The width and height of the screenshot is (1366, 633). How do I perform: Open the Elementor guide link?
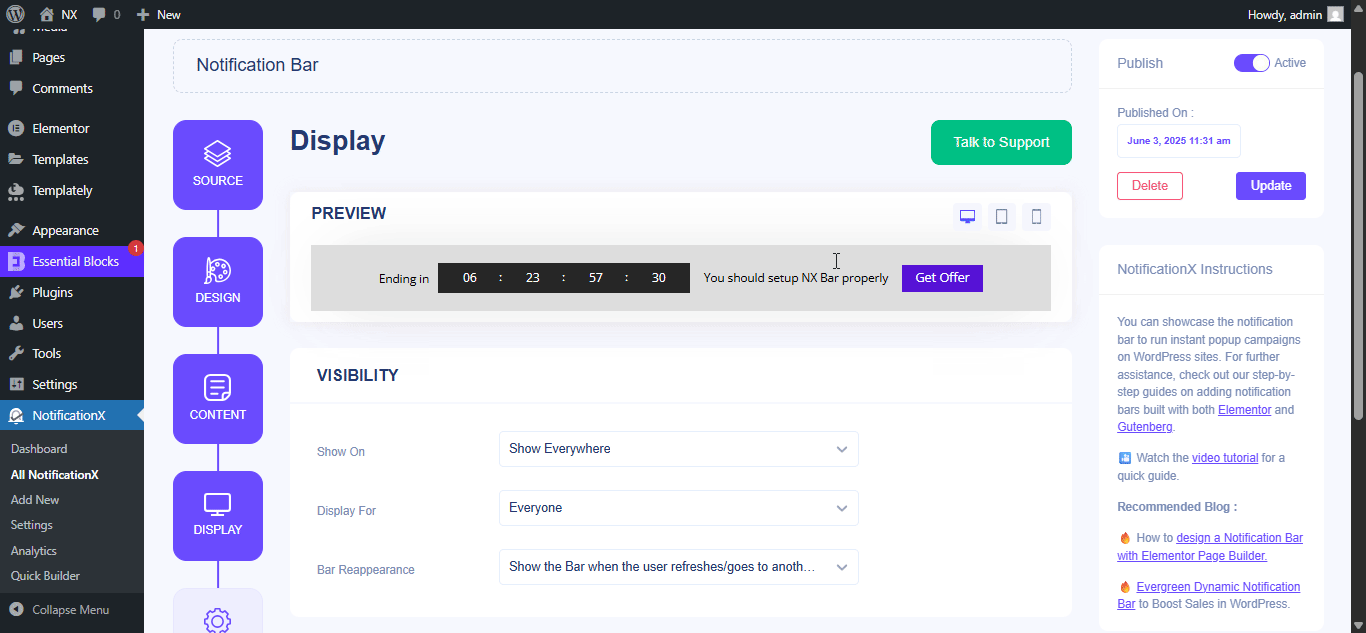[1245, 410]
